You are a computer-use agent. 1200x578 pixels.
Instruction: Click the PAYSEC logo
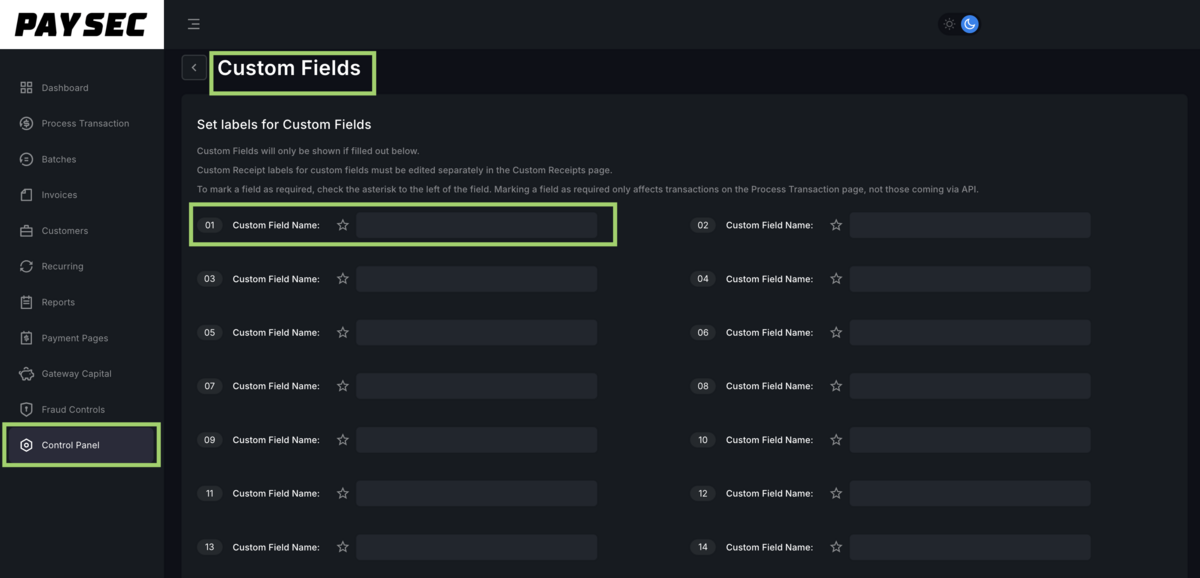(x=81, y=25)
